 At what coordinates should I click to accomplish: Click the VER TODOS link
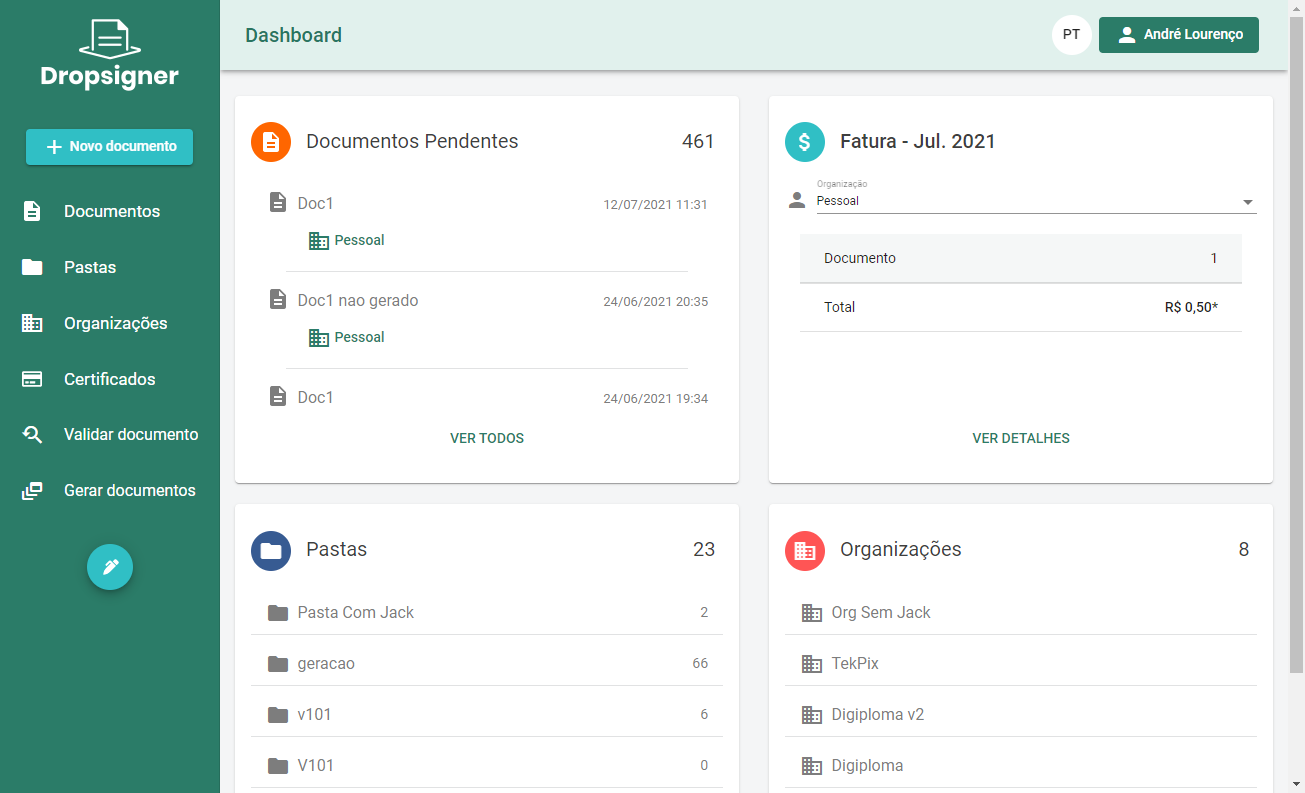point(487,438)
